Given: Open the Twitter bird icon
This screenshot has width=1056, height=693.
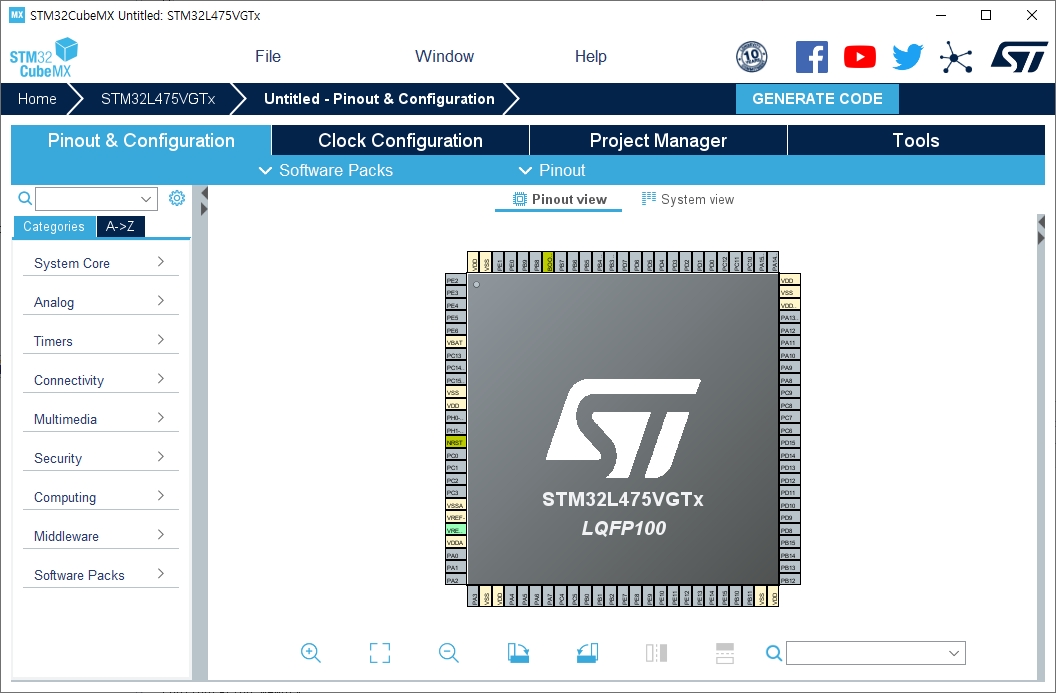Looking at the screenshot, I should 908,57.
